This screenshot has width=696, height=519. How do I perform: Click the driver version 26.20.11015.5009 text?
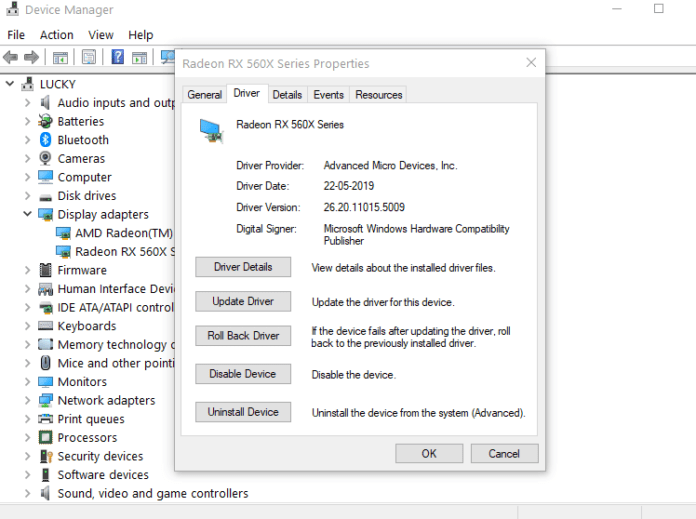(364, 207)
